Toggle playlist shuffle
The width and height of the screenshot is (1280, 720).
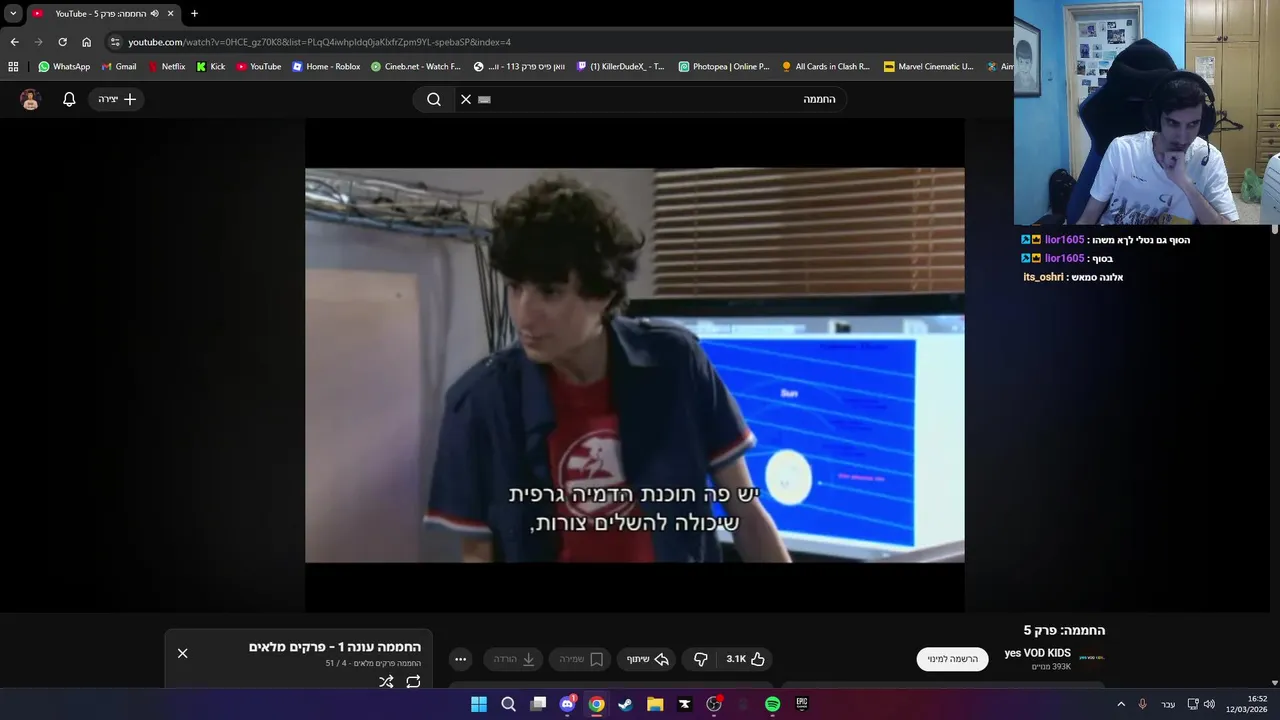[386, 682]
